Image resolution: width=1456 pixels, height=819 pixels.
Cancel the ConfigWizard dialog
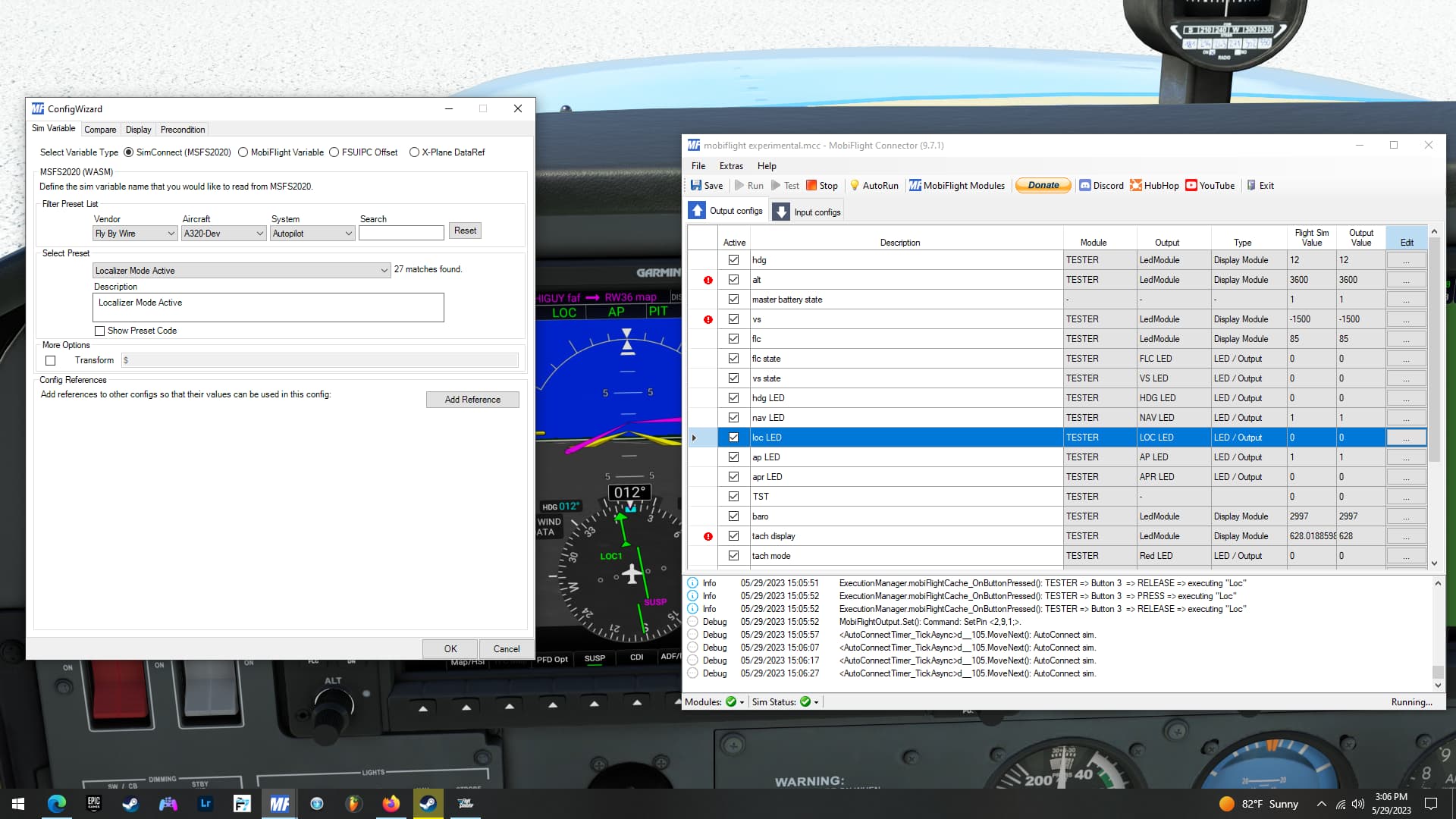tap(507, 649)
